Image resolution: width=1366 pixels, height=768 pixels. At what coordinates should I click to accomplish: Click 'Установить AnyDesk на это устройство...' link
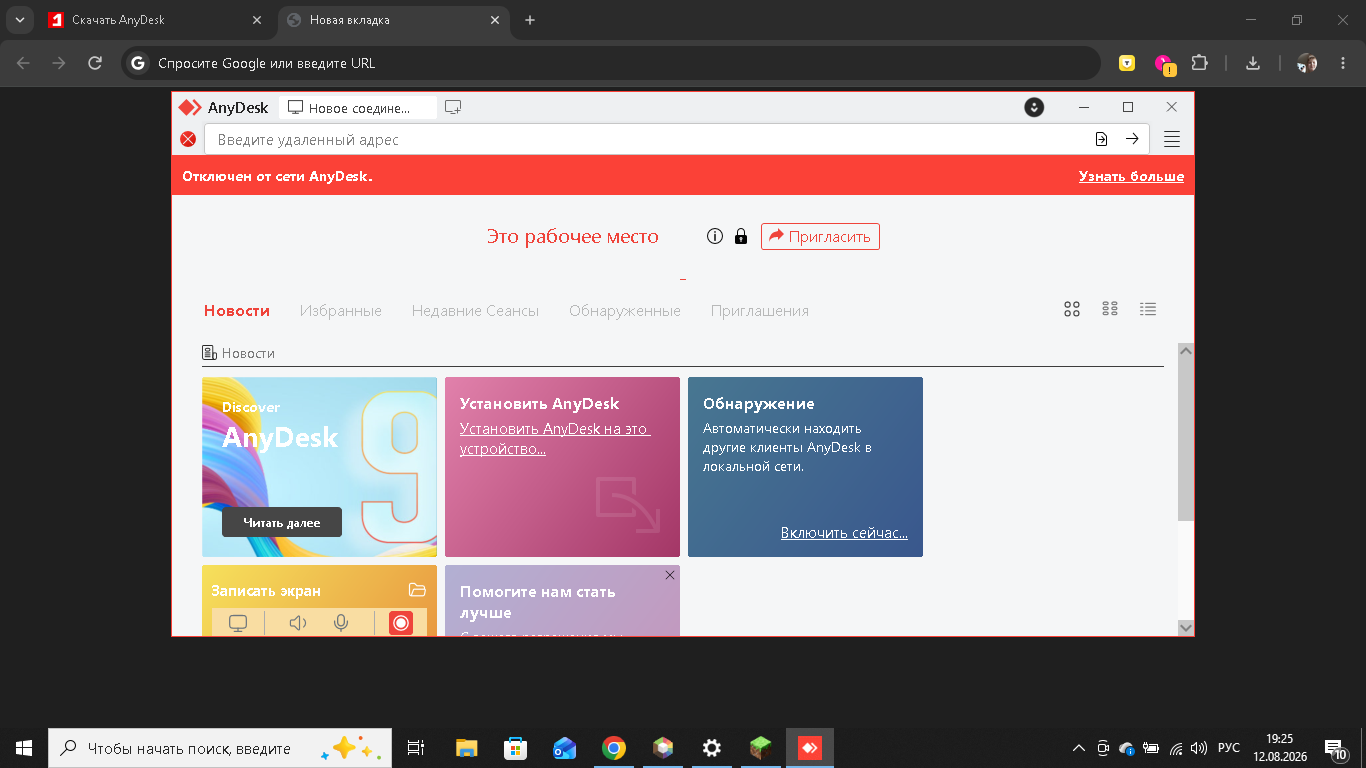click(555, 439)
